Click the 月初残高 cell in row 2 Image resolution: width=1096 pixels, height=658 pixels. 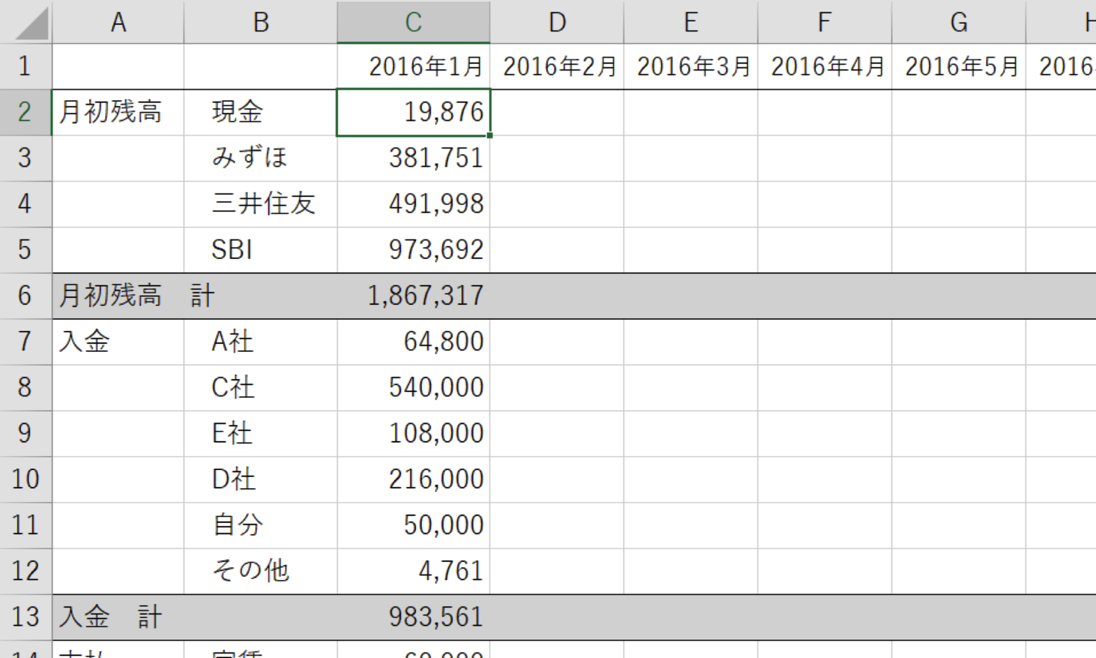[118, 112]
